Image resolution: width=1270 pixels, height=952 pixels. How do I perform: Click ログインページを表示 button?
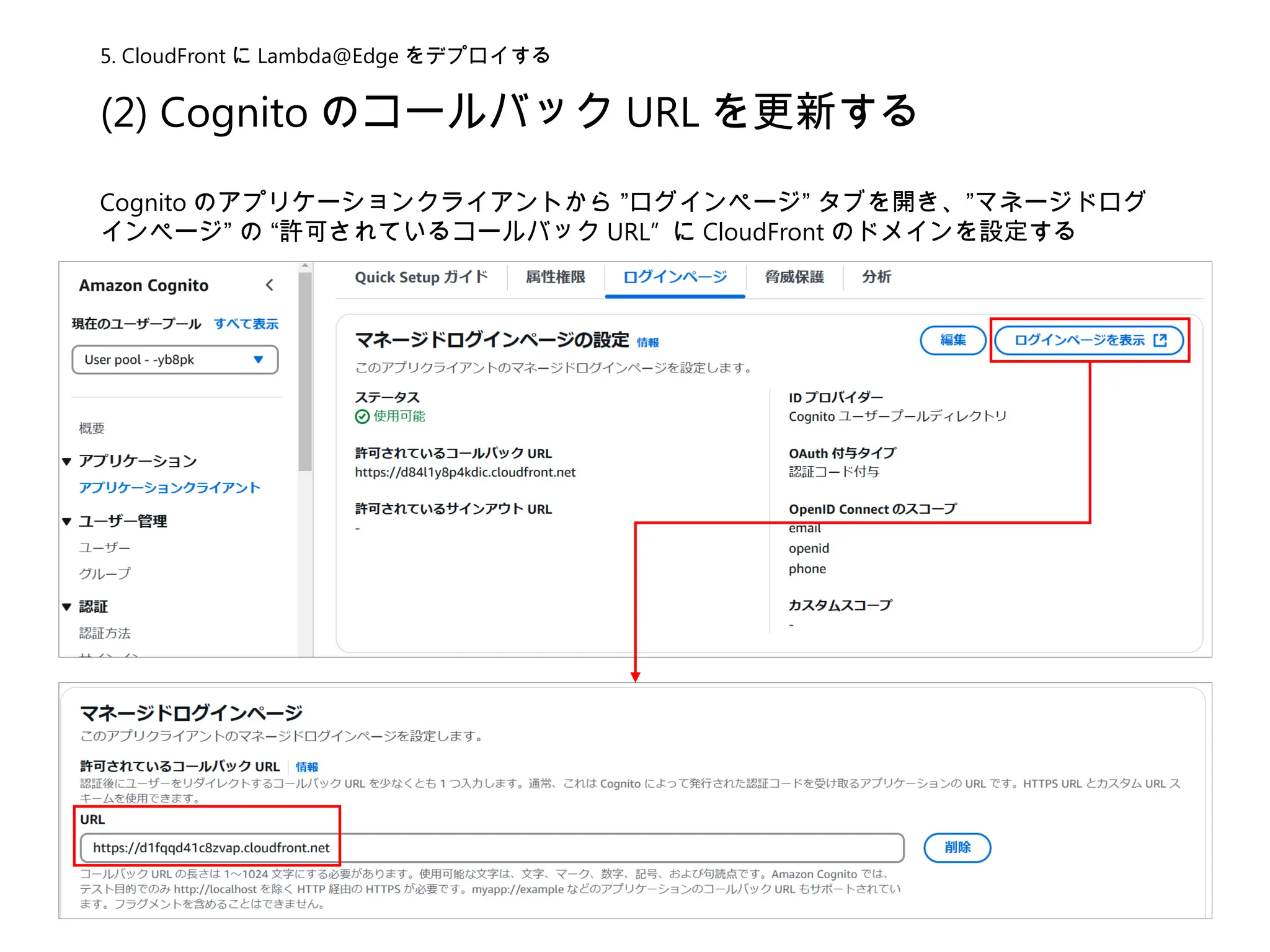pos(1090,340)
